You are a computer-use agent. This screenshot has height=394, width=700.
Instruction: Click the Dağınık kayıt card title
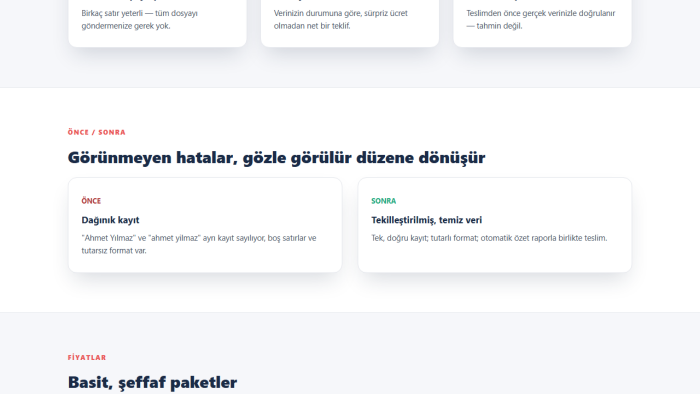coord(110,220)
